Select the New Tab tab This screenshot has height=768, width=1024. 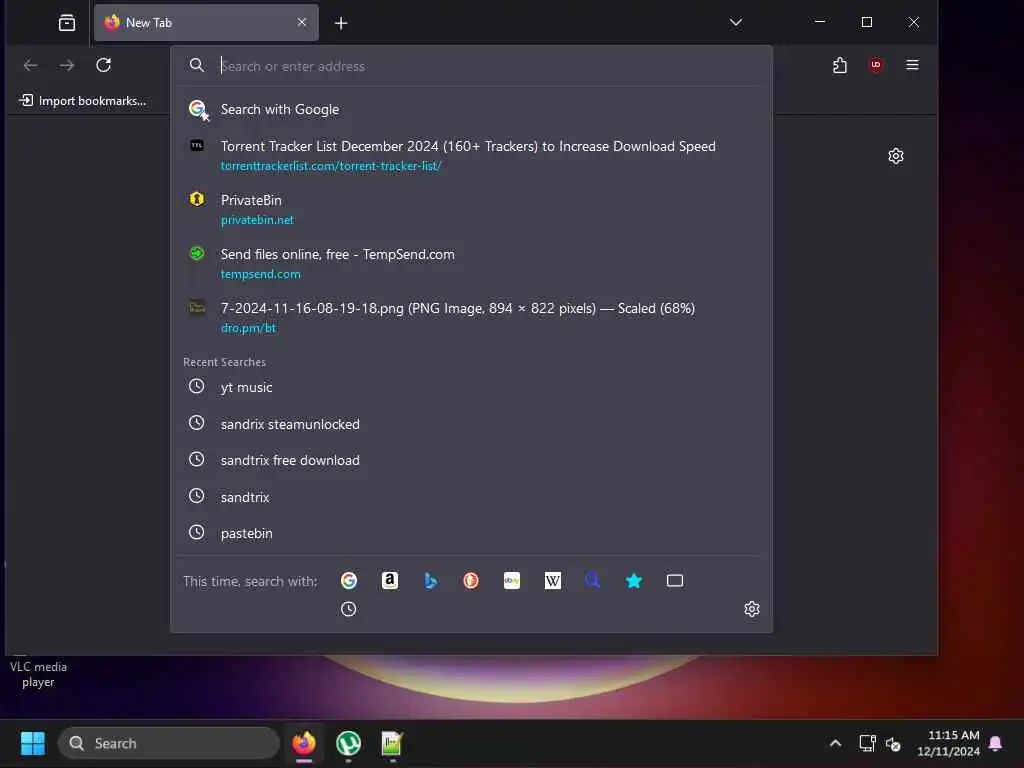206,23
